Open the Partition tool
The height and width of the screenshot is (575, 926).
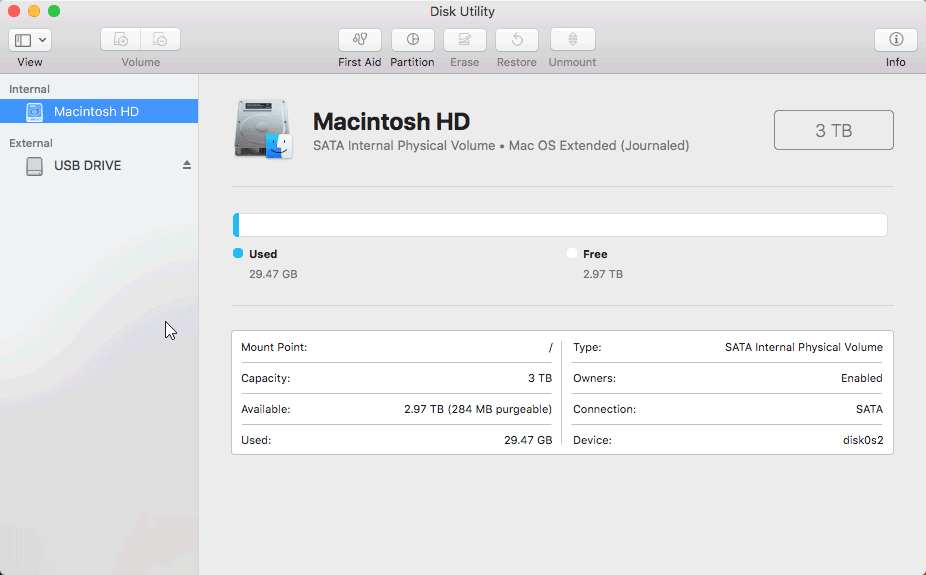click(x=413, y=40)
